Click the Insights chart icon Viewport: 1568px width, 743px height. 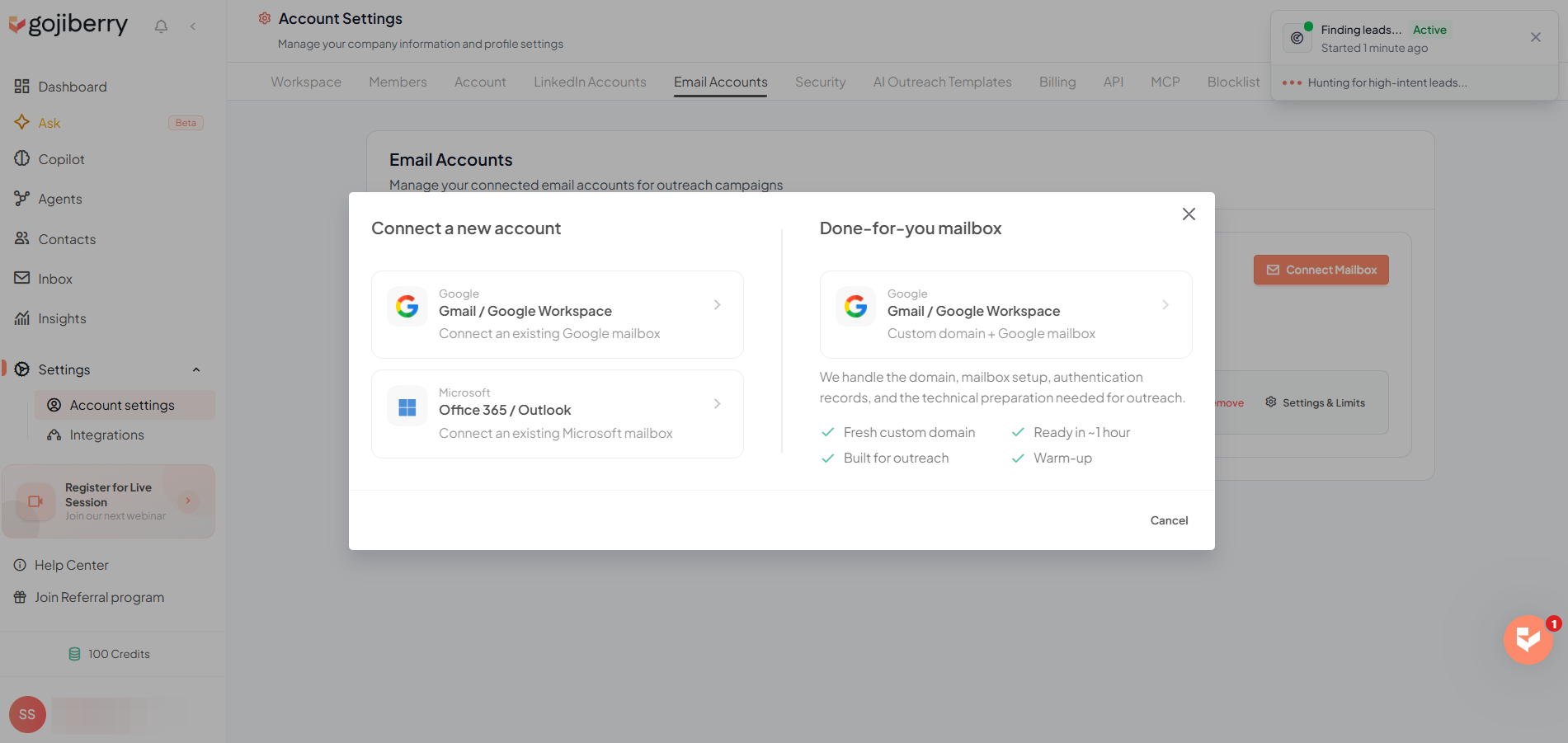22,317
